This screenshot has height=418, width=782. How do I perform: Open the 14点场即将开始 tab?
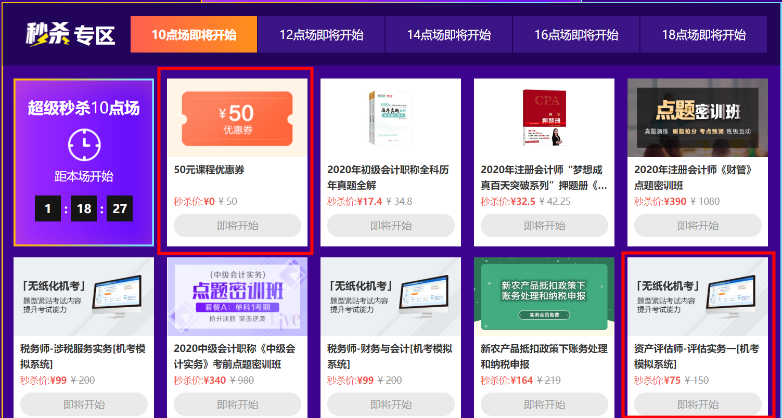(x=449, y=34)
